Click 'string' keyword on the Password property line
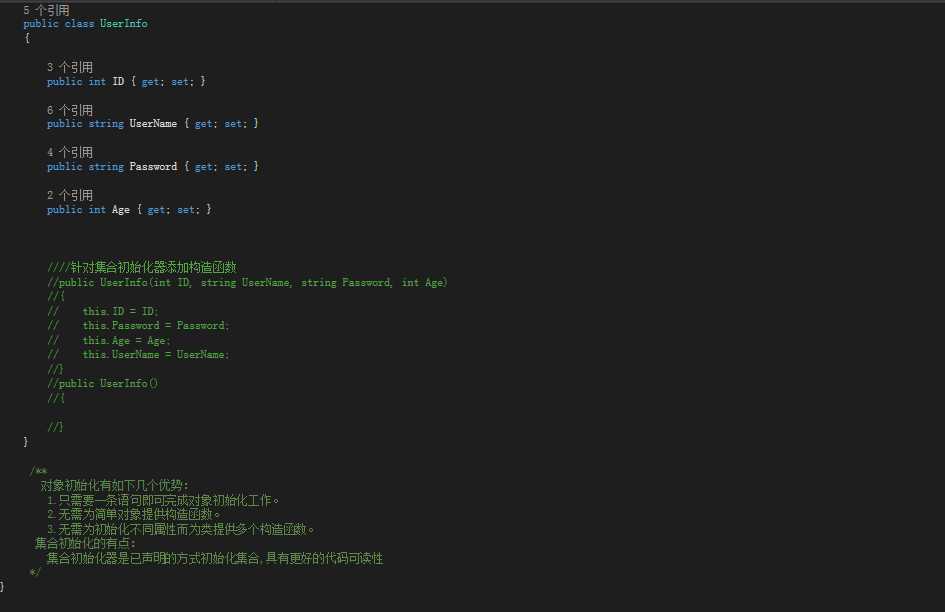Screen dimensions: 945x612 coord(106,166)
